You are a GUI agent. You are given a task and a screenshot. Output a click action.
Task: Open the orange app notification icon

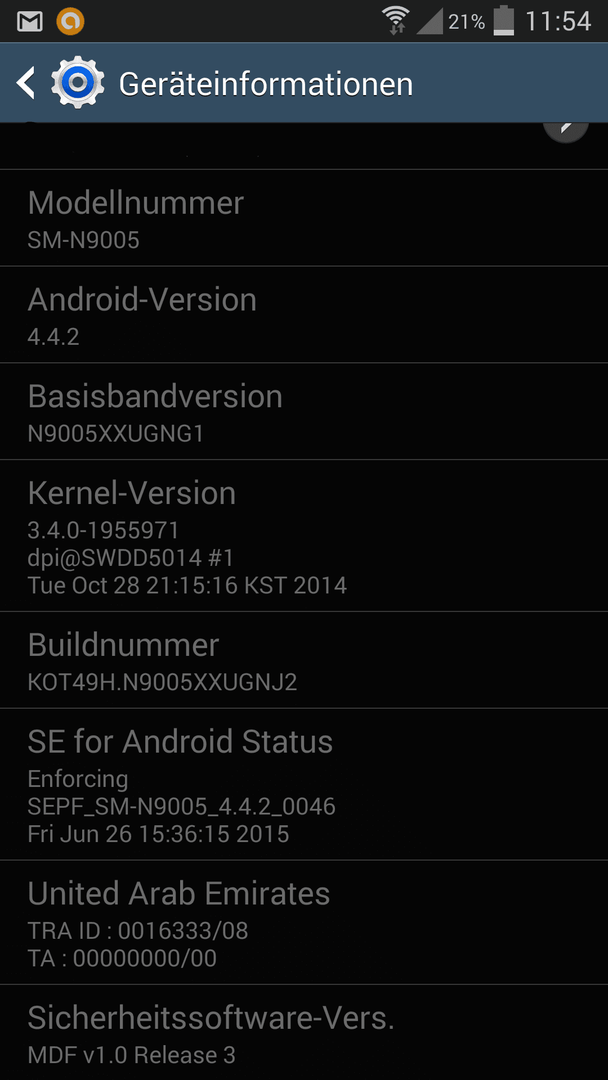click(x=70, y=21)
